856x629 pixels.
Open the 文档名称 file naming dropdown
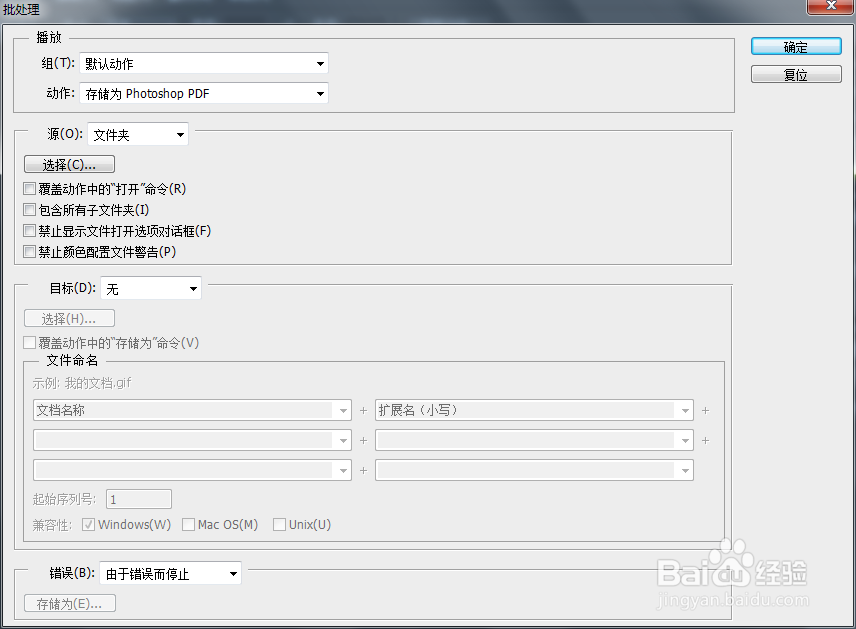(192, 410)
